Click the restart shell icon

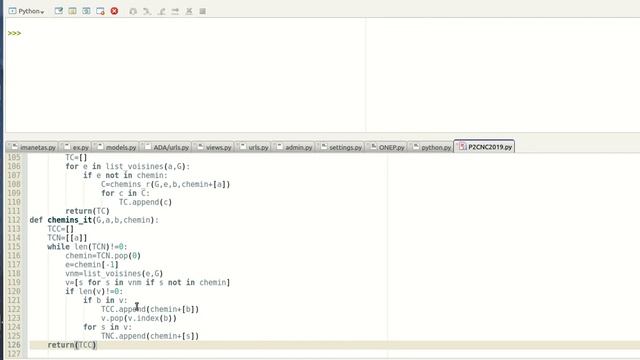click(x=87, y=11)
